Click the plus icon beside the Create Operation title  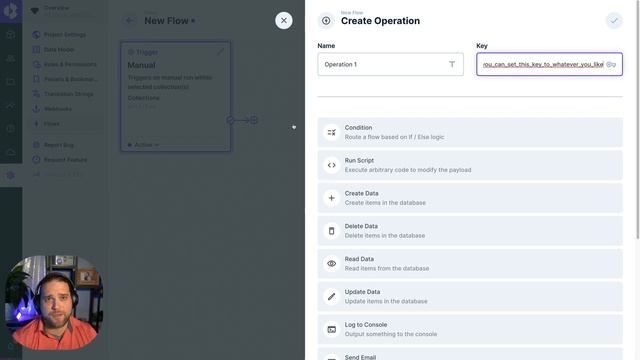pos(326,20)
